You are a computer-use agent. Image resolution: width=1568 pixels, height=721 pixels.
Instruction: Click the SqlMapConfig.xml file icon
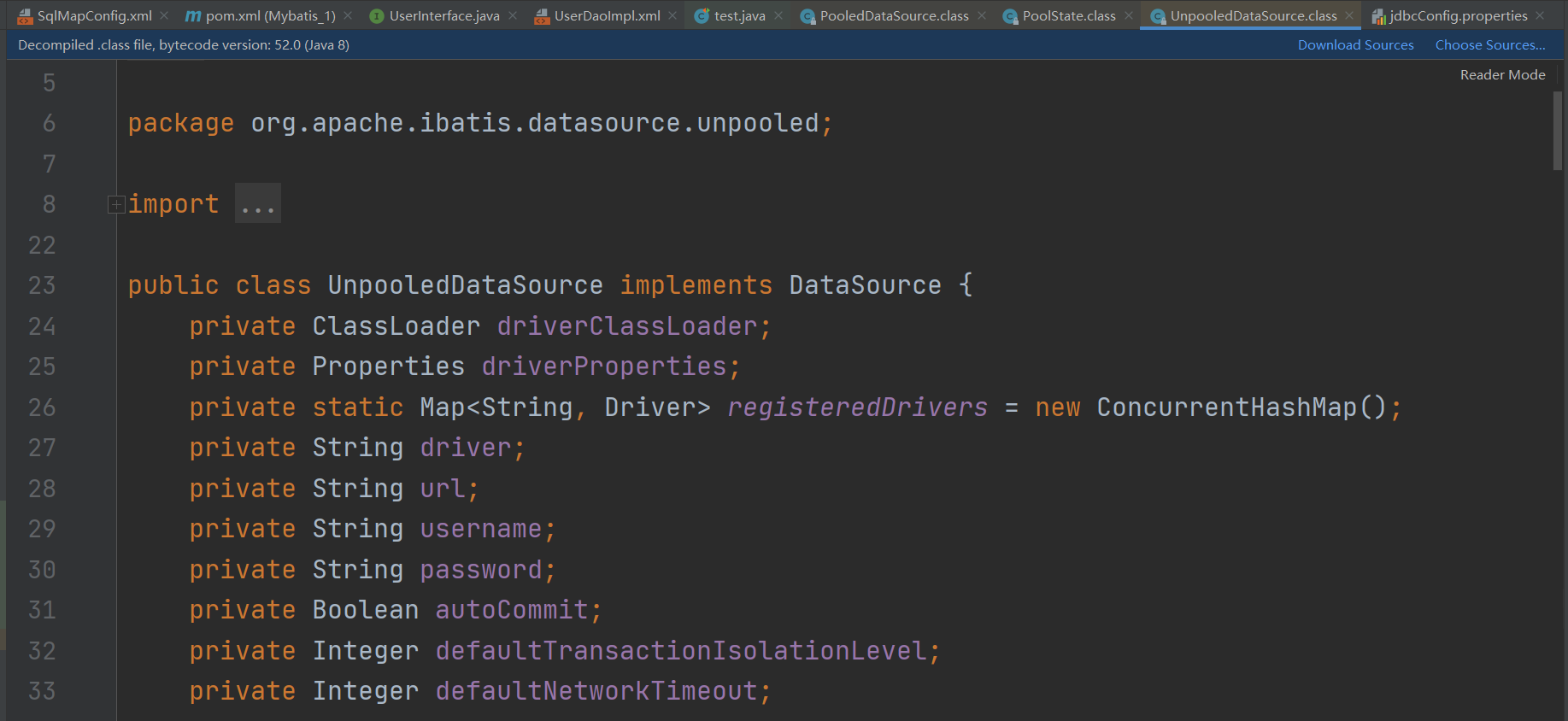point(25,16)
